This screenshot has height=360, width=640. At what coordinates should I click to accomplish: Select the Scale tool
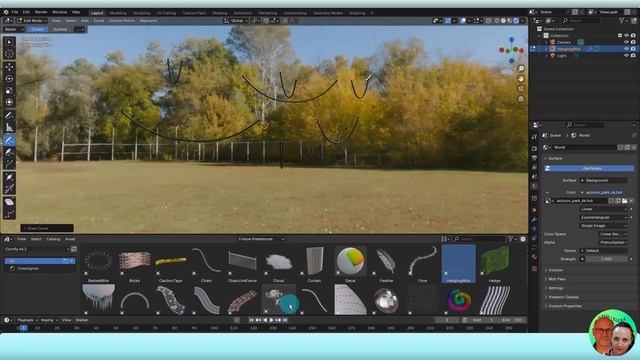point(9,91)
